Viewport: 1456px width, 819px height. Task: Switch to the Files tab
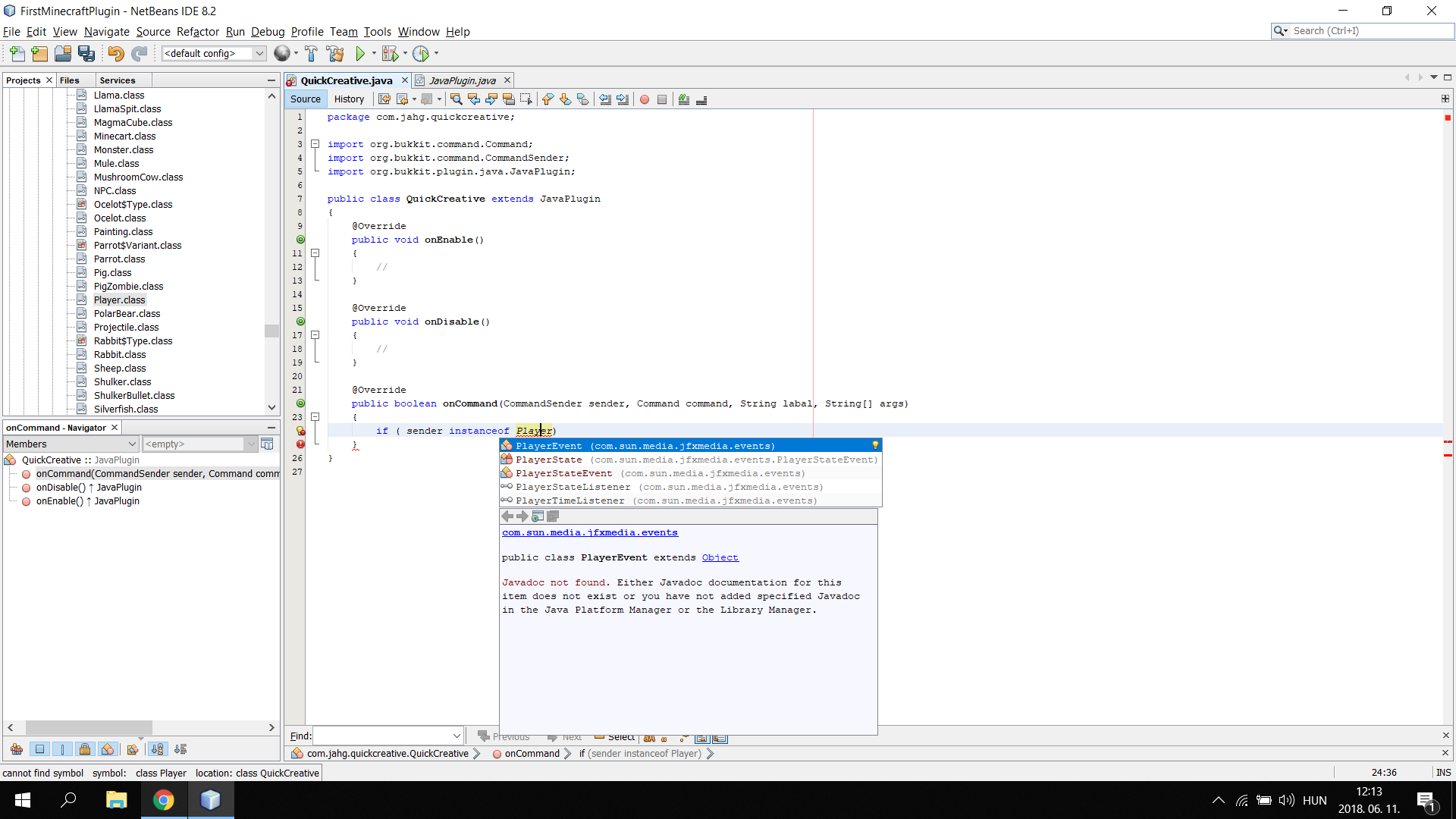pyautogui.click(x=69, y=80)
